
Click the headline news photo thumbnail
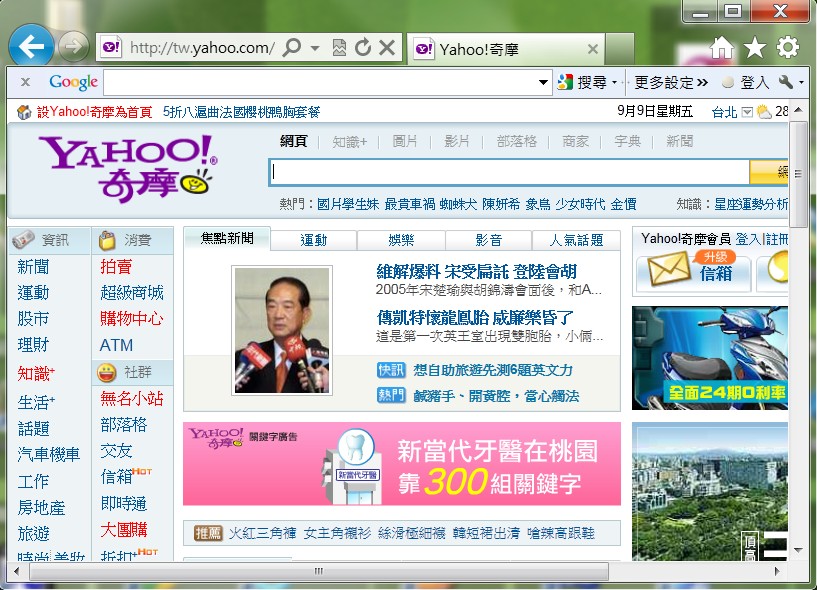[x=282, y=330]
